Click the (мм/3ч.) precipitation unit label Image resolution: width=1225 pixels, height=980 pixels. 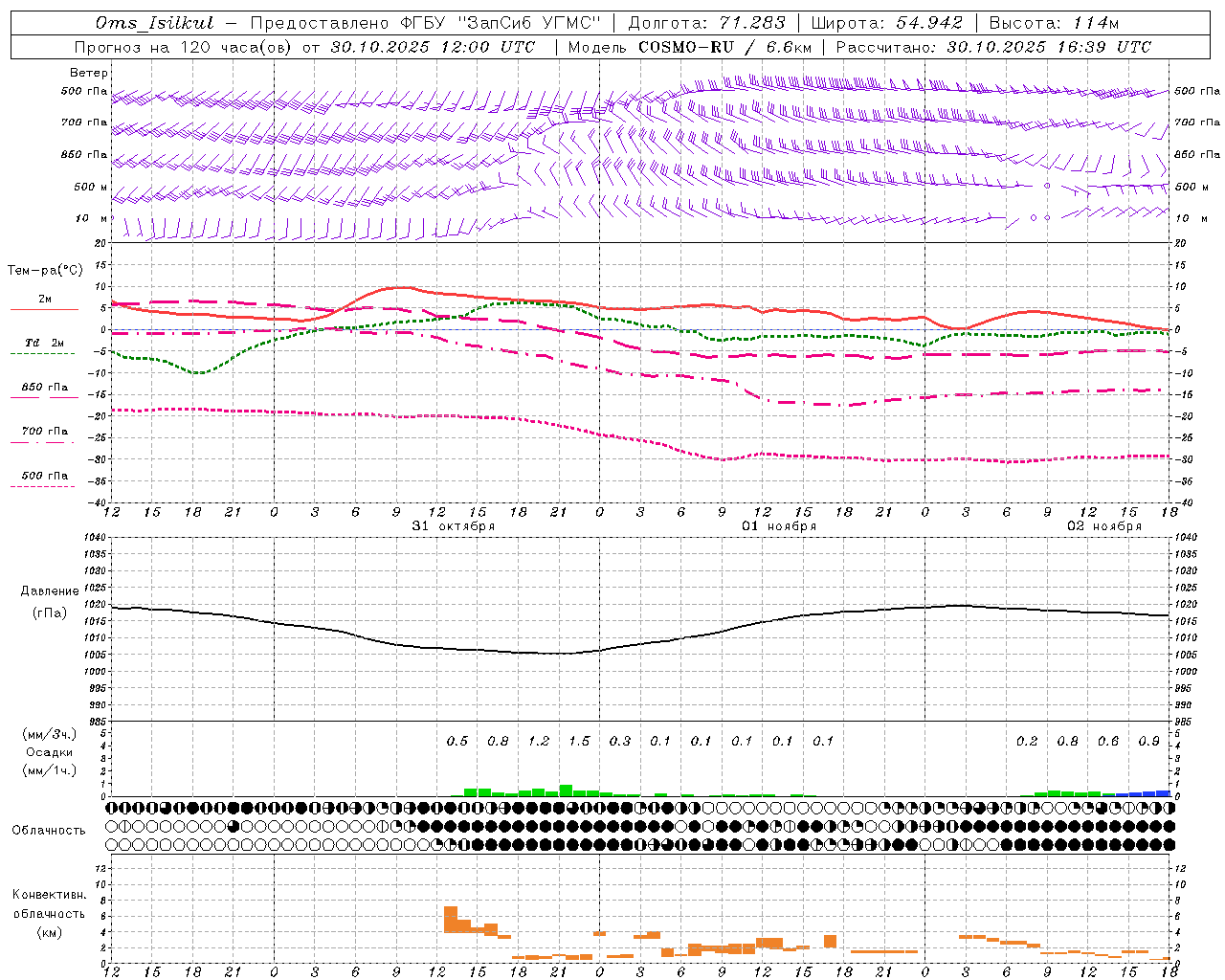pos(50,734)
